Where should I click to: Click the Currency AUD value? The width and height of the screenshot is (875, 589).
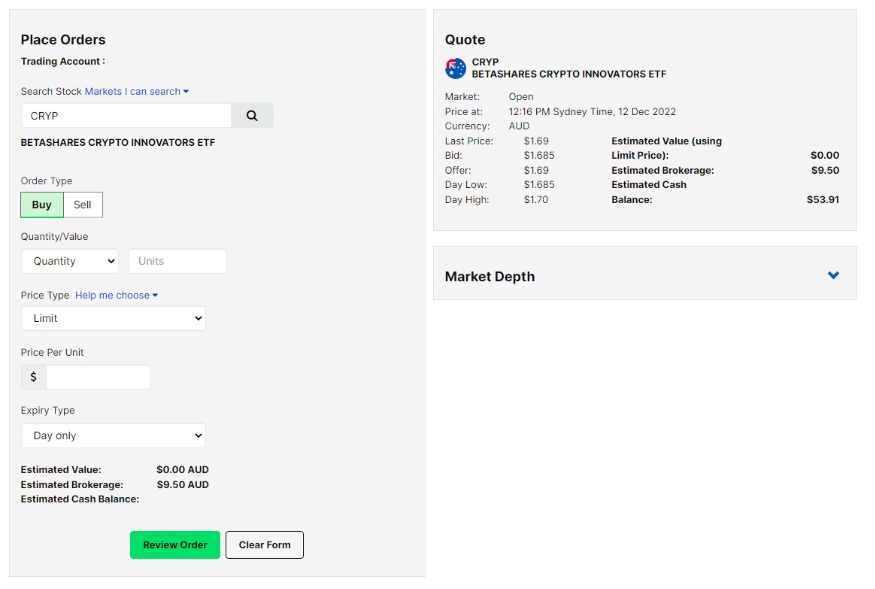click(x=519, y=126)
